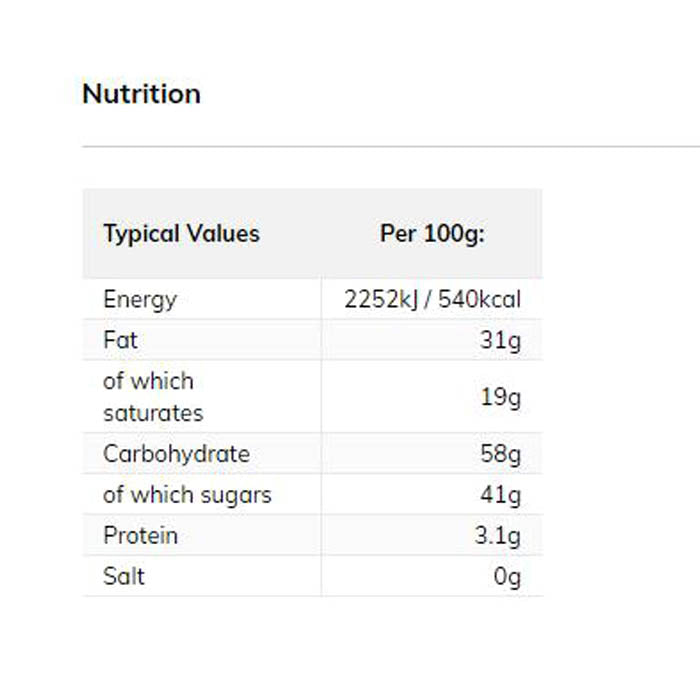The width and height of the screenshot is (700, 700).
Task: Select the Salt row label
Action: [124, 577]
